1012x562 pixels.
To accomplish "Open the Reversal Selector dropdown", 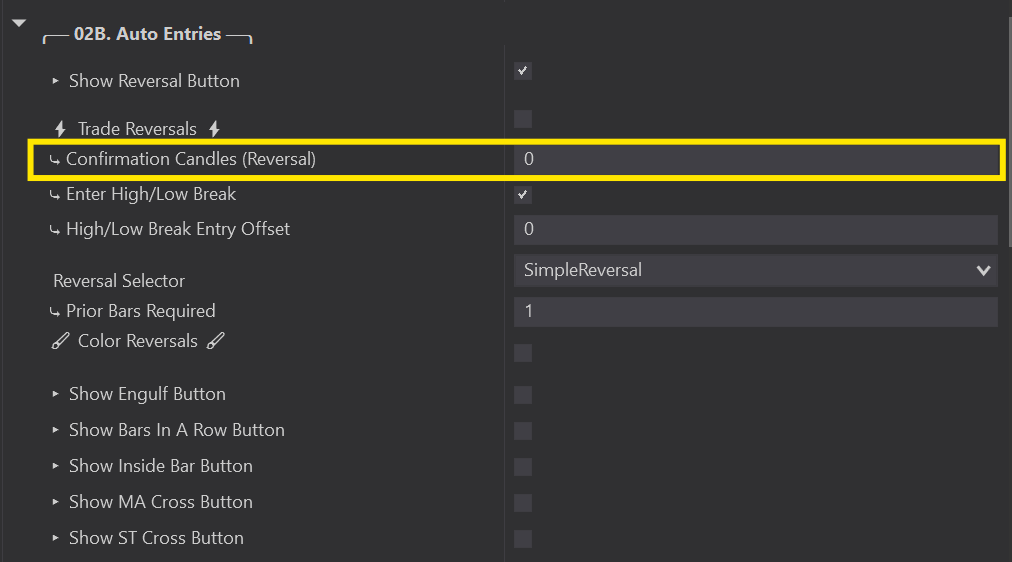I will pyautogui.click(x=755, y=270).
